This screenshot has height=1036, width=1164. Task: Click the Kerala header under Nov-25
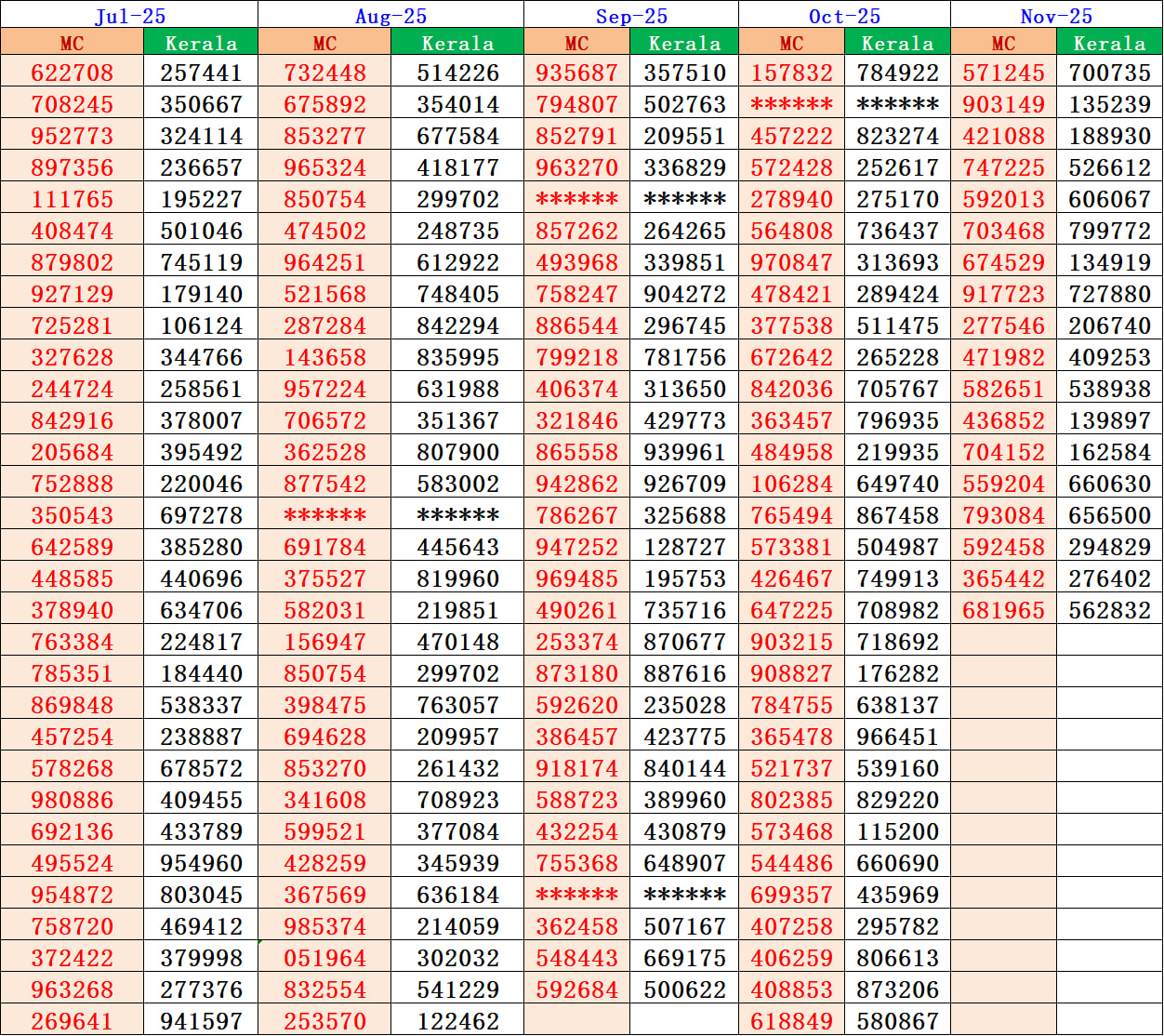tap(1108, 43)
